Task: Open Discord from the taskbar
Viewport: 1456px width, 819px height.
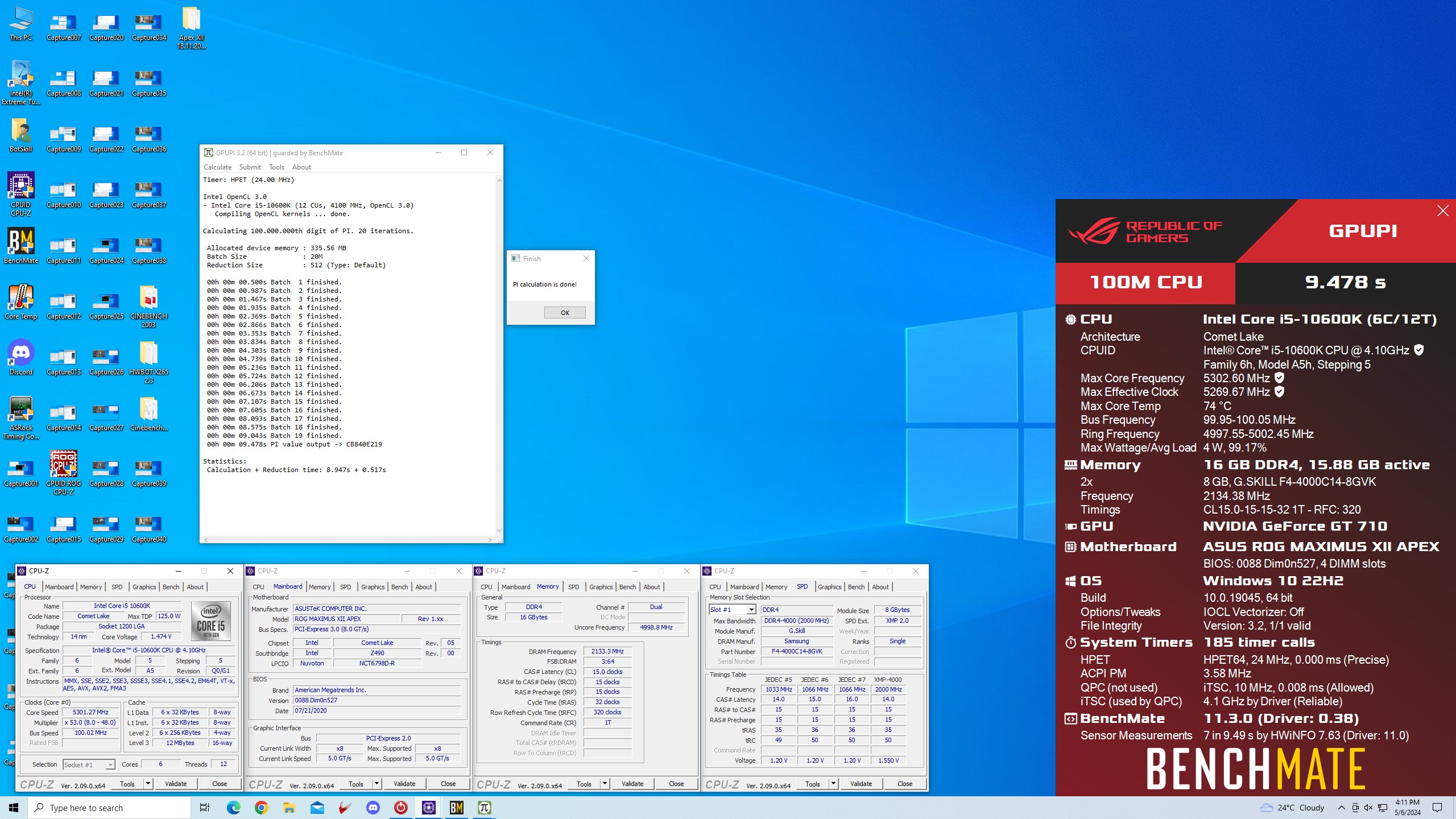Action: point(373,808)
